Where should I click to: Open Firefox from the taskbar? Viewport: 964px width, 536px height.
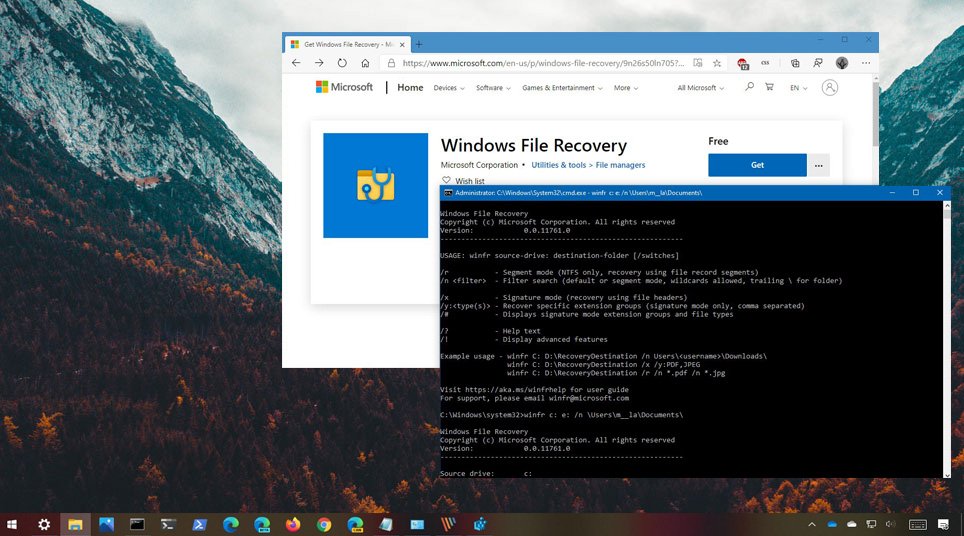tap(293, 524)
